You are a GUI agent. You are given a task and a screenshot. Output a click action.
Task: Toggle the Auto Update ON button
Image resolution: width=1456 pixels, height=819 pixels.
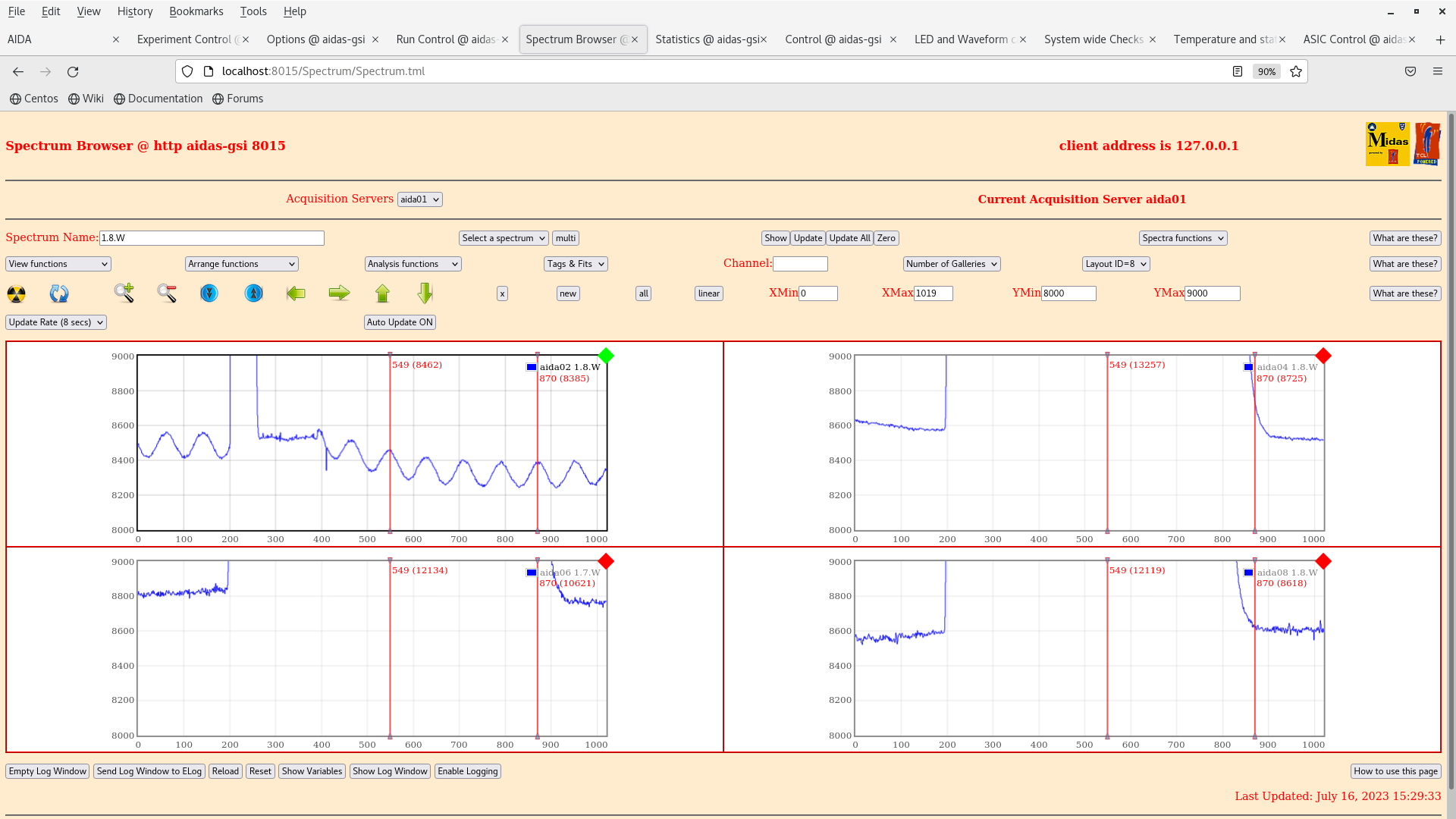pos(400,322)
